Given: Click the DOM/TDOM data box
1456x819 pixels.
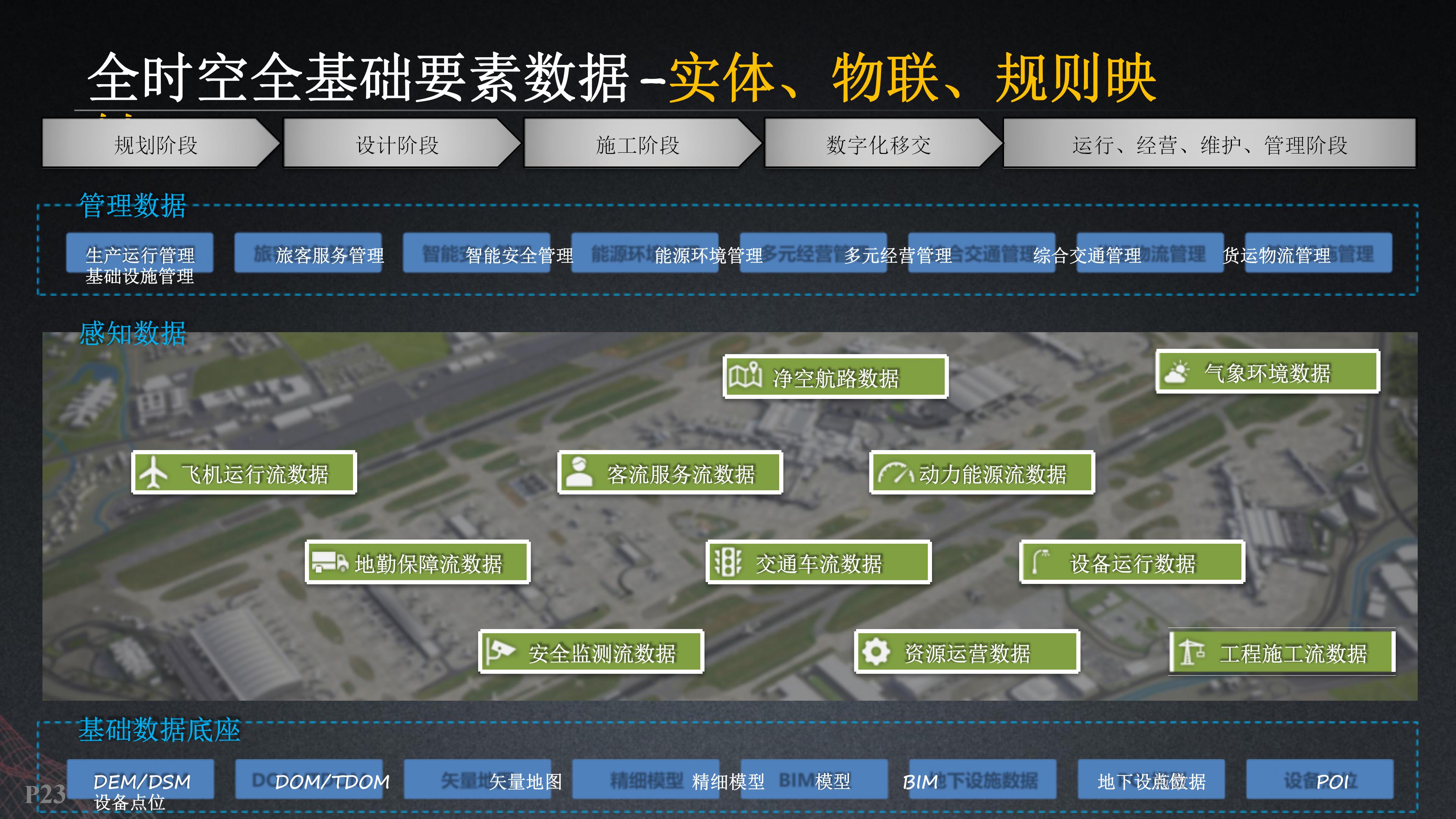Looking at the screenshot, I should pyautogui.click(x=309, y=779).
